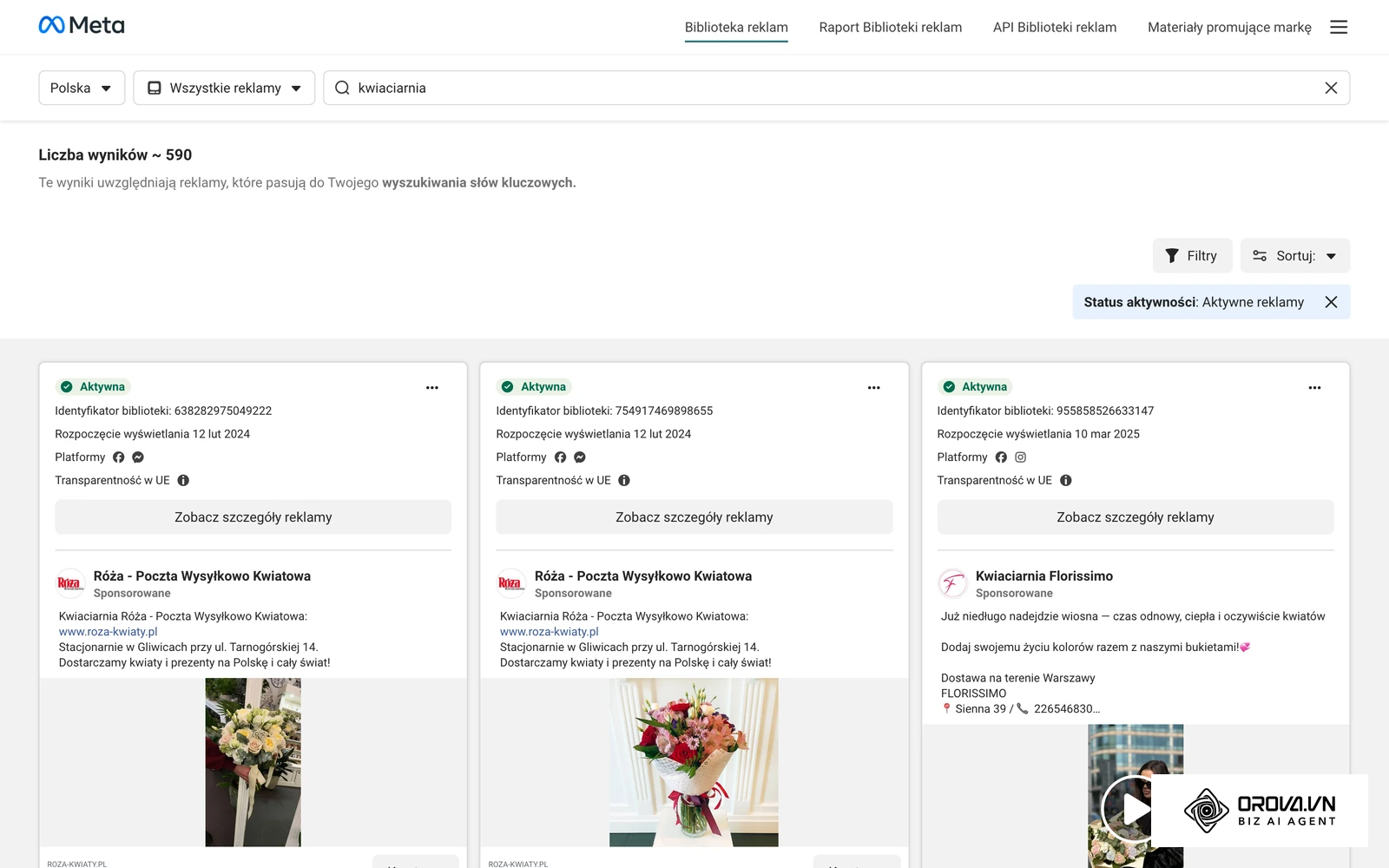Click Aktywna status badge on ad 638282975049222
Image resolution: width=1389 pixels, height=868 pixels.
tap(93, 386)
